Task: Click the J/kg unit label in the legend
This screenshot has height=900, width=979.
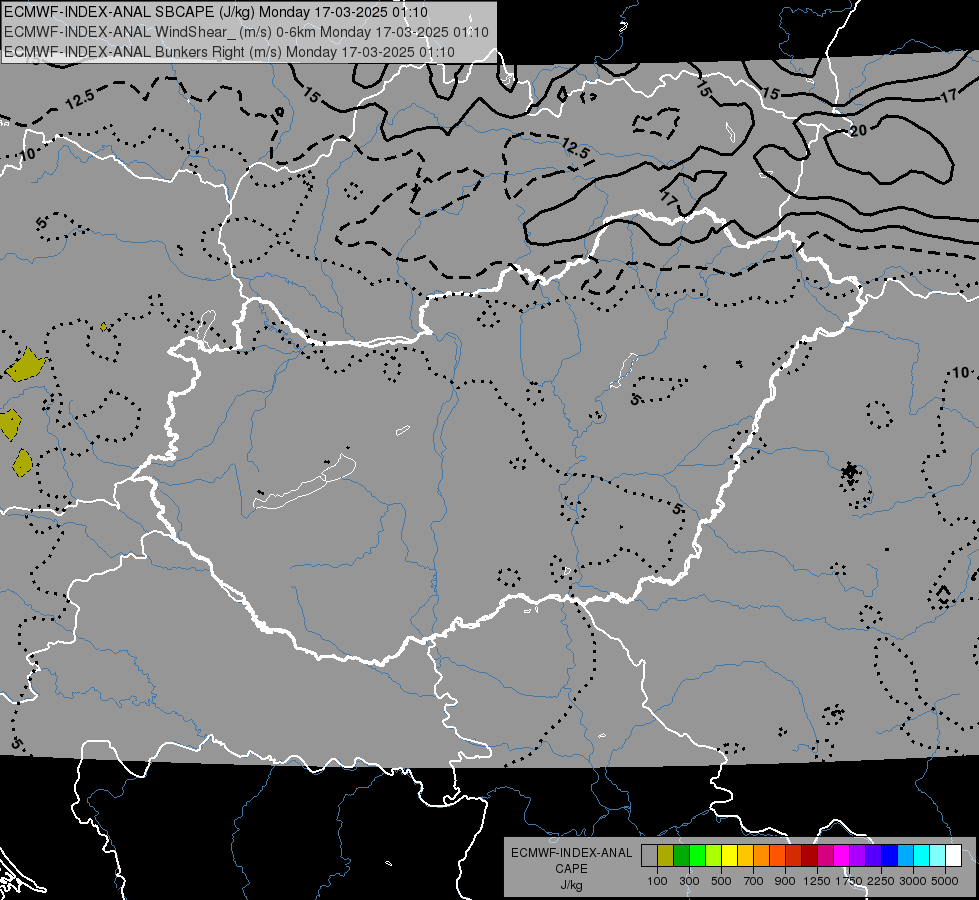Action: point(571,885)
